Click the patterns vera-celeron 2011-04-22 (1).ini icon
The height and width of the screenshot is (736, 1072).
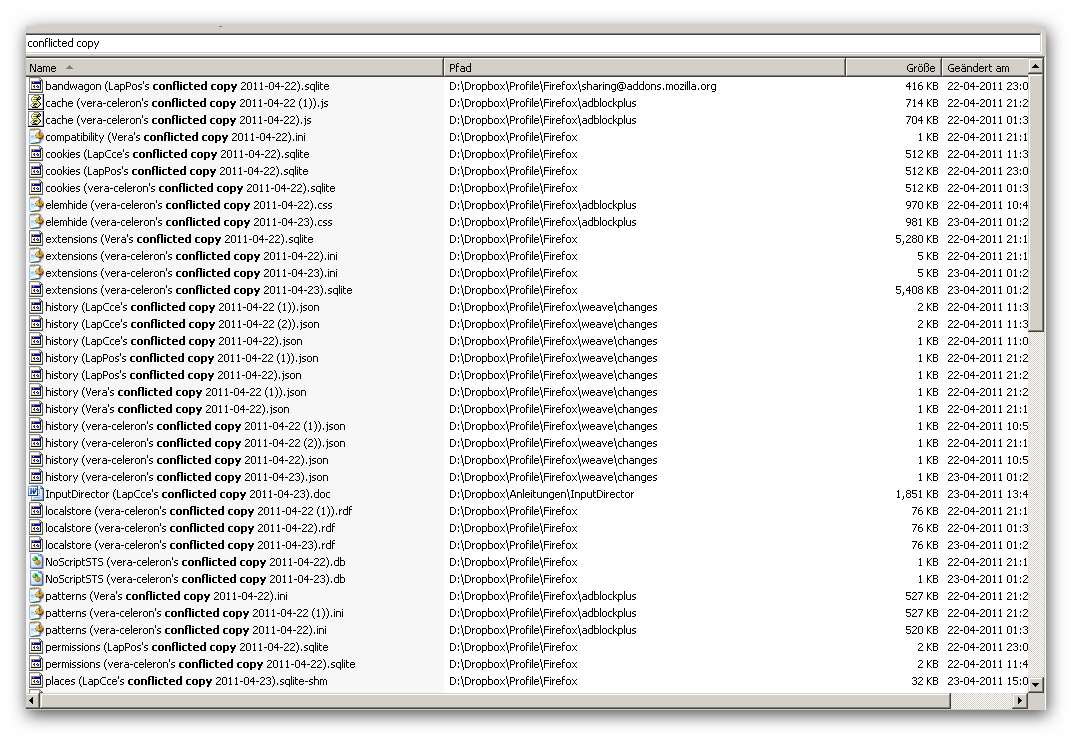pos(36,613)
